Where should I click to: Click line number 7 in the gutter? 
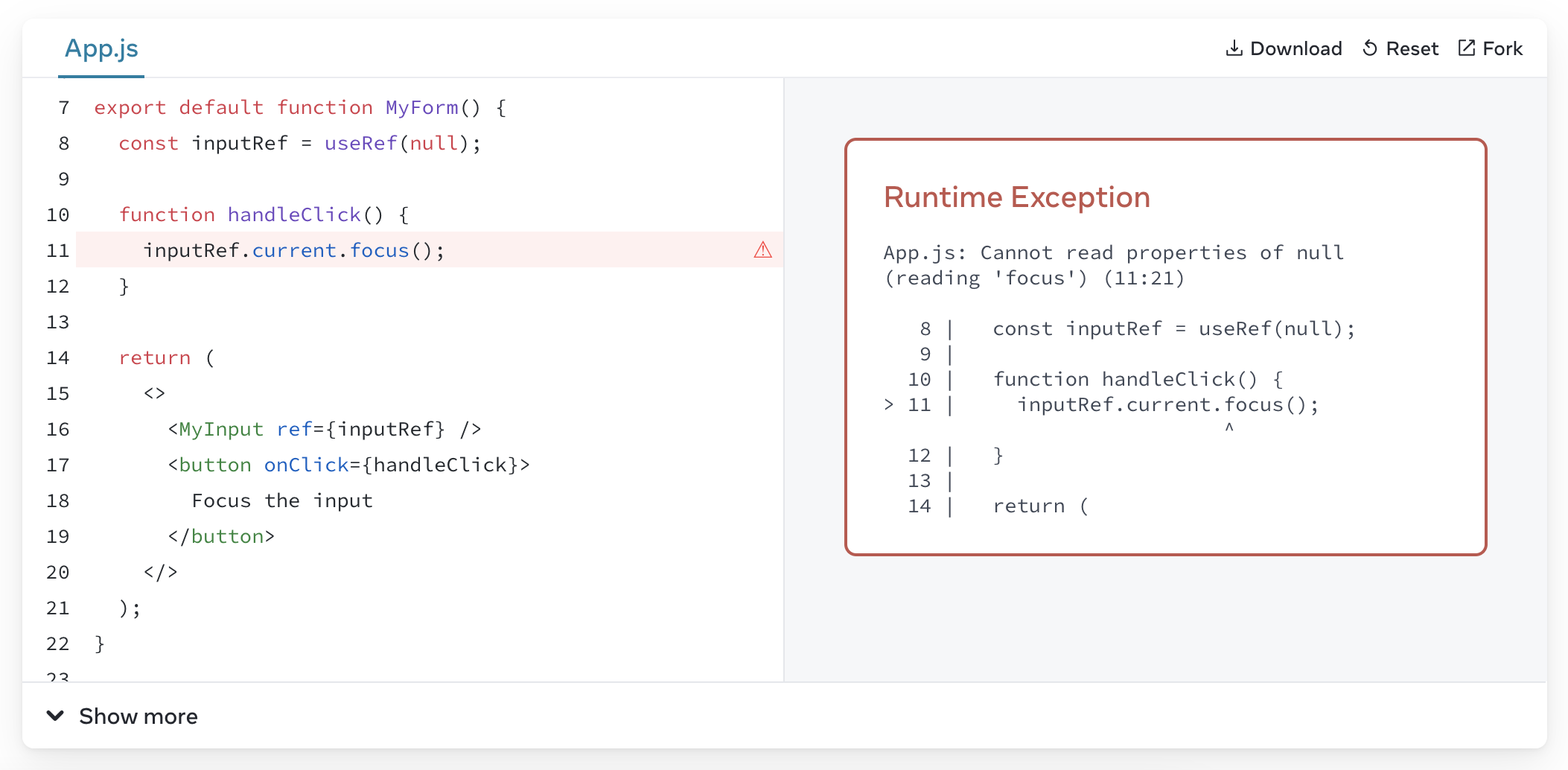pyautogui.click(x=64, y=107)
